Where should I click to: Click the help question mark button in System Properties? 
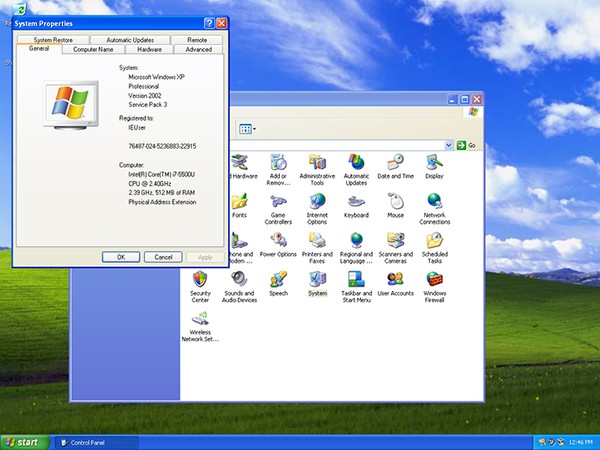pos(209,23)
